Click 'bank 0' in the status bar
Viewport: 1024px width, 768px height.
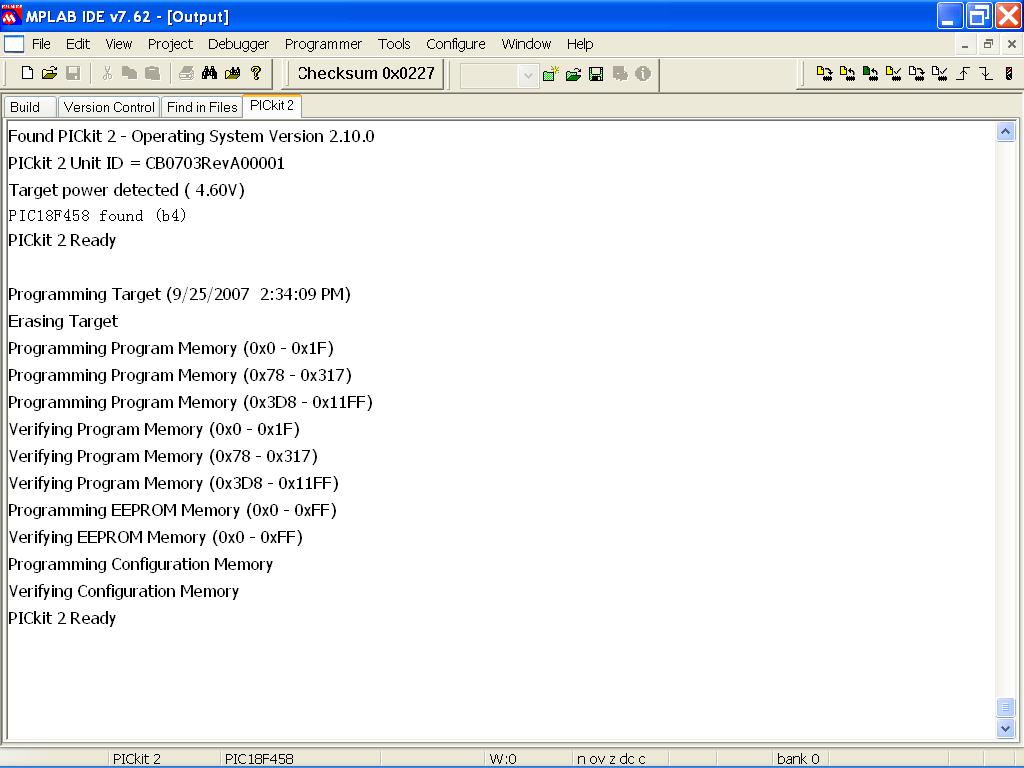tap(798, 759)
